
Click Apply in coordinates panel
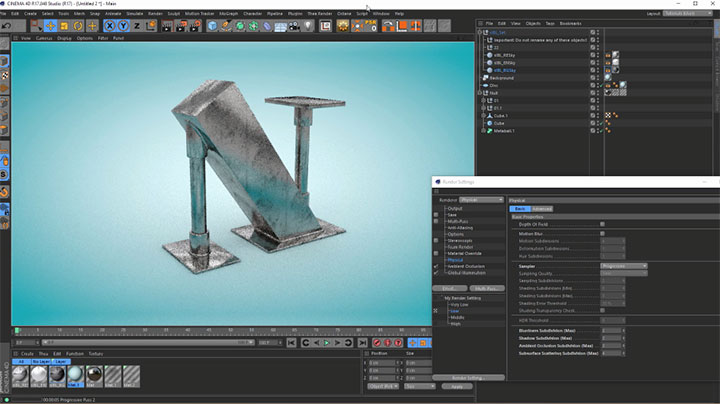(457, 387)
